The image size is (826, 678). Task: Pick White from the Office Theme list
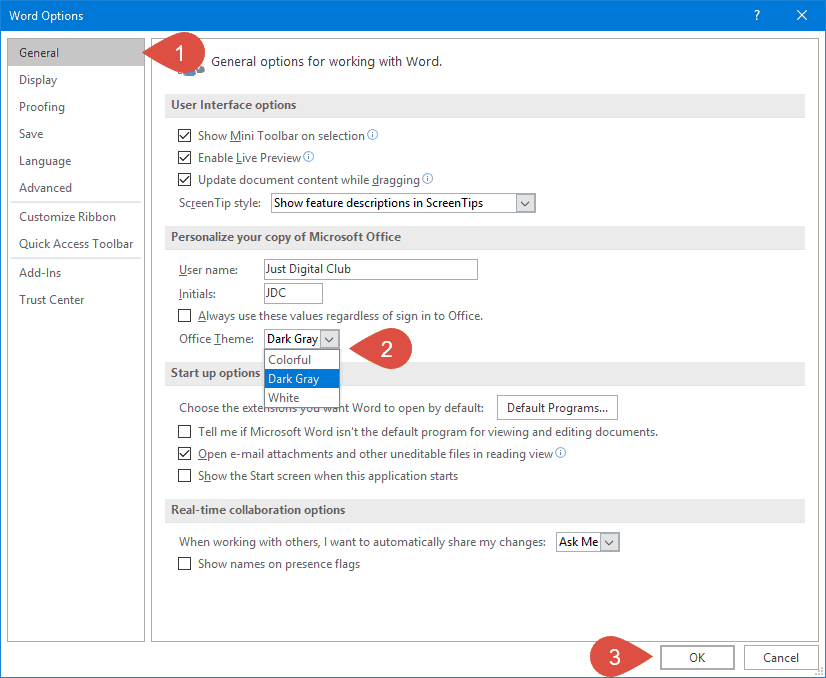coord(302,398)
